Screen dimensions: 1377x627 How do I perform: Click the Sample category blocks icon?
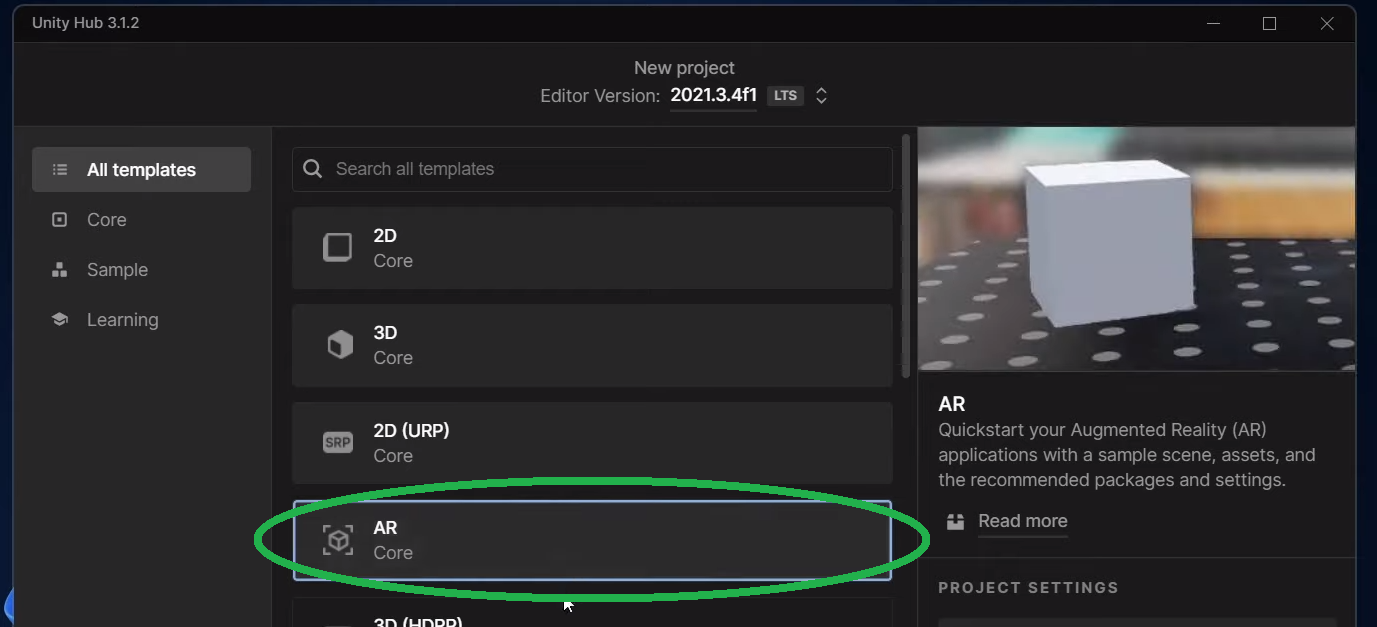[60, 270]
